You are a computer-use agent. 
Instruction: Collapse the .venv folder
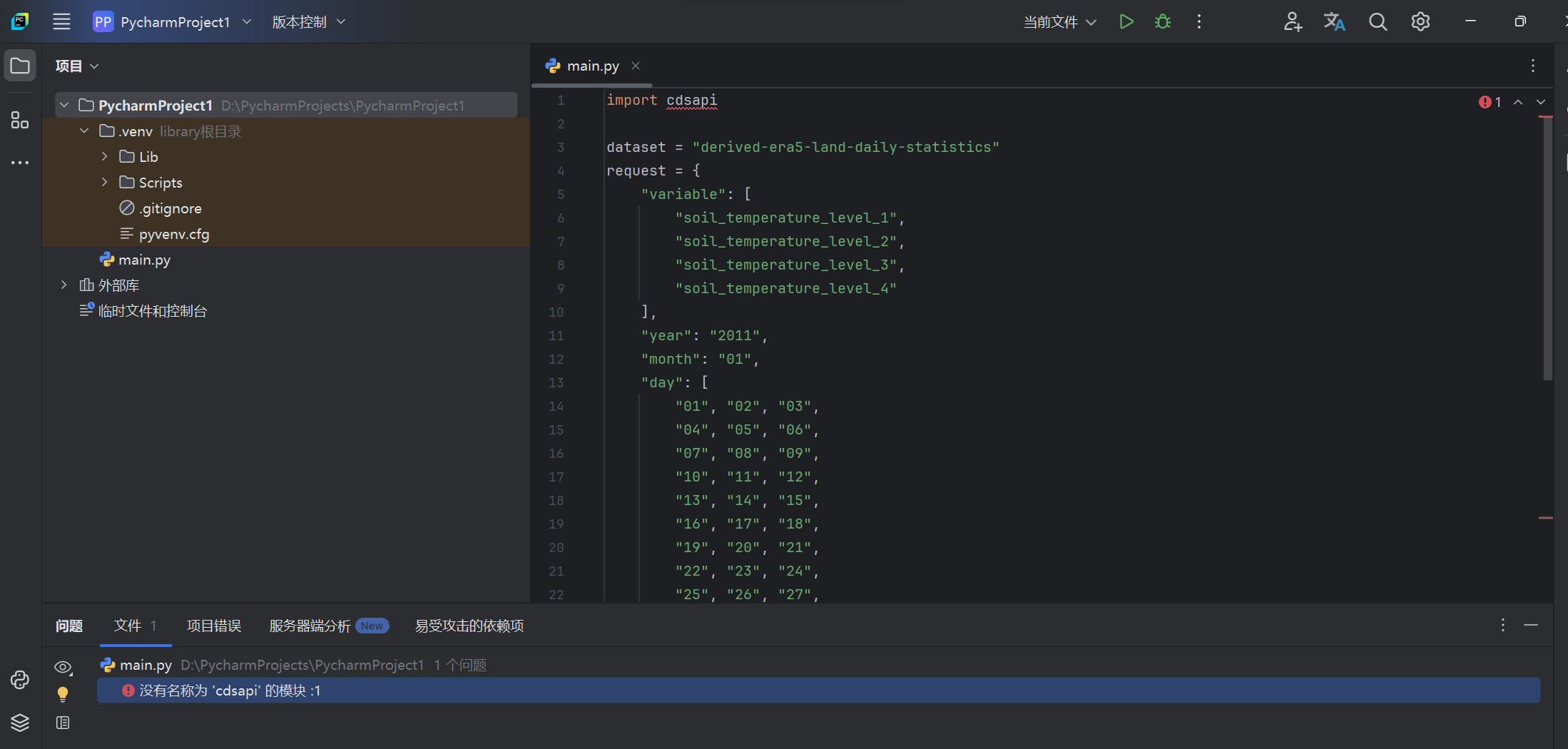click(84, 131)
